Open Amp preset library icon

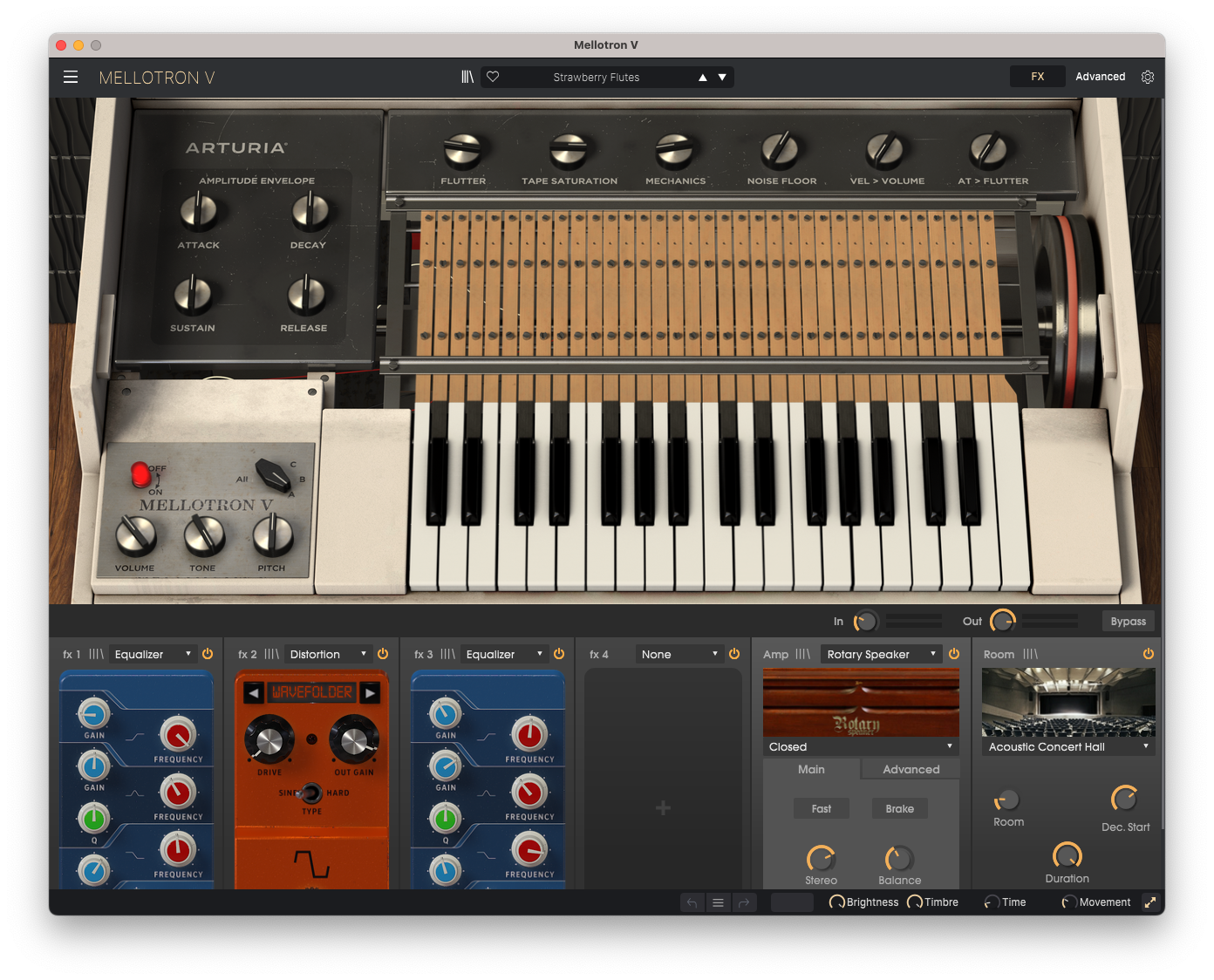[x=803, y=654]
